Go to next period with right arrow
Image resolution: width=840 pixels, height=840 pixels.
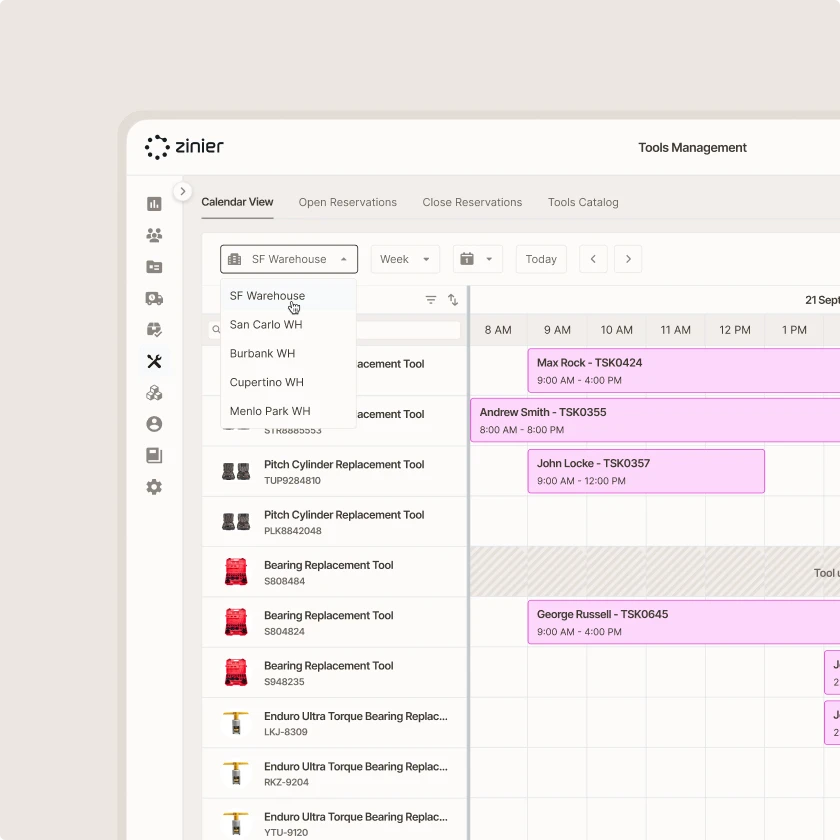pos(628,259)
